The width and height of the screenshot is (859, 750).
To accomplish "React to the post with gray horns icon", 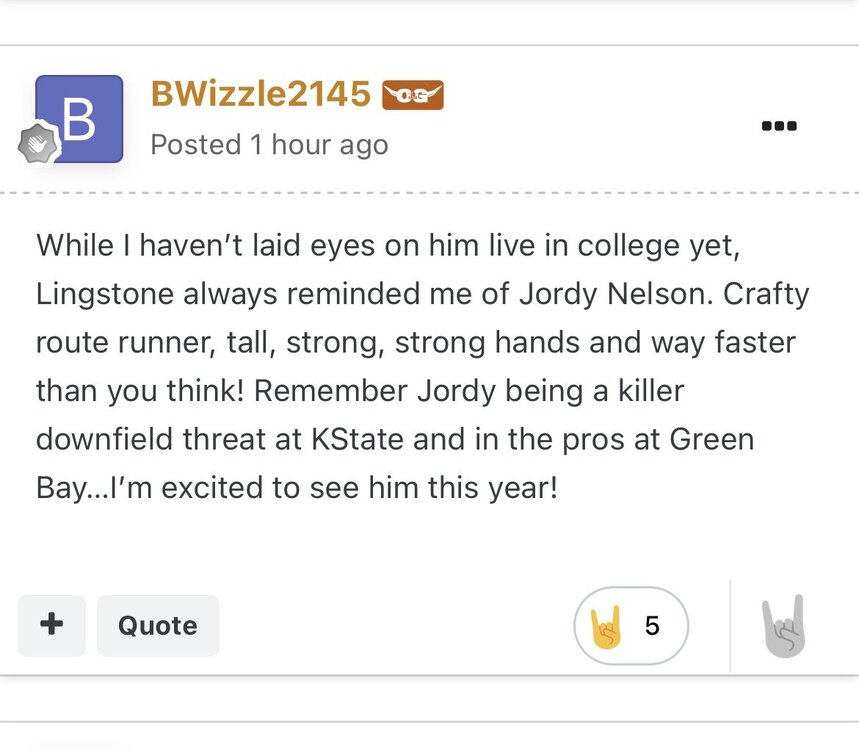I will point(783,627).
